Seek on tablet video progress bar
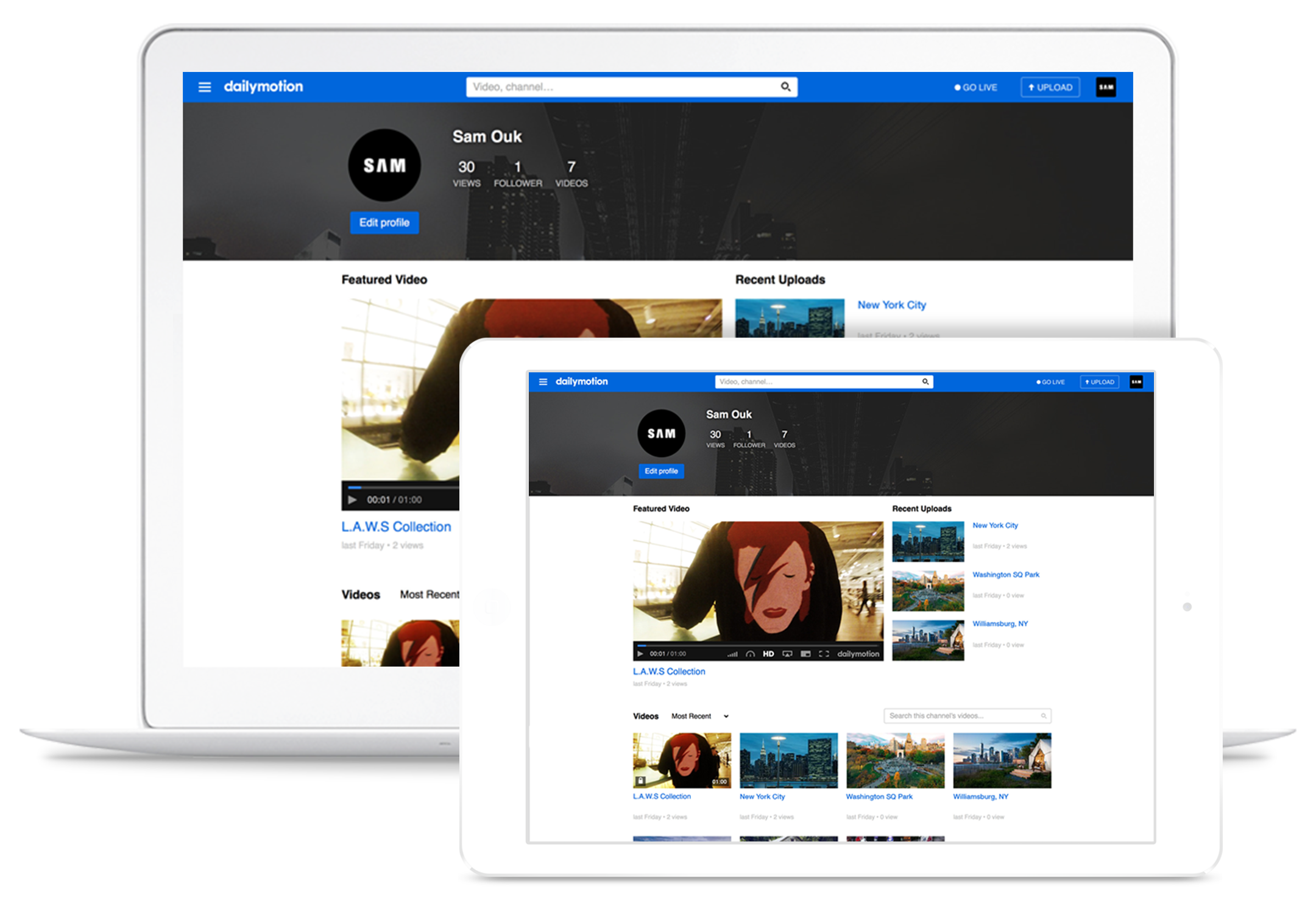The height and width of the screenshot is (914, 1316). coord(758,645)
